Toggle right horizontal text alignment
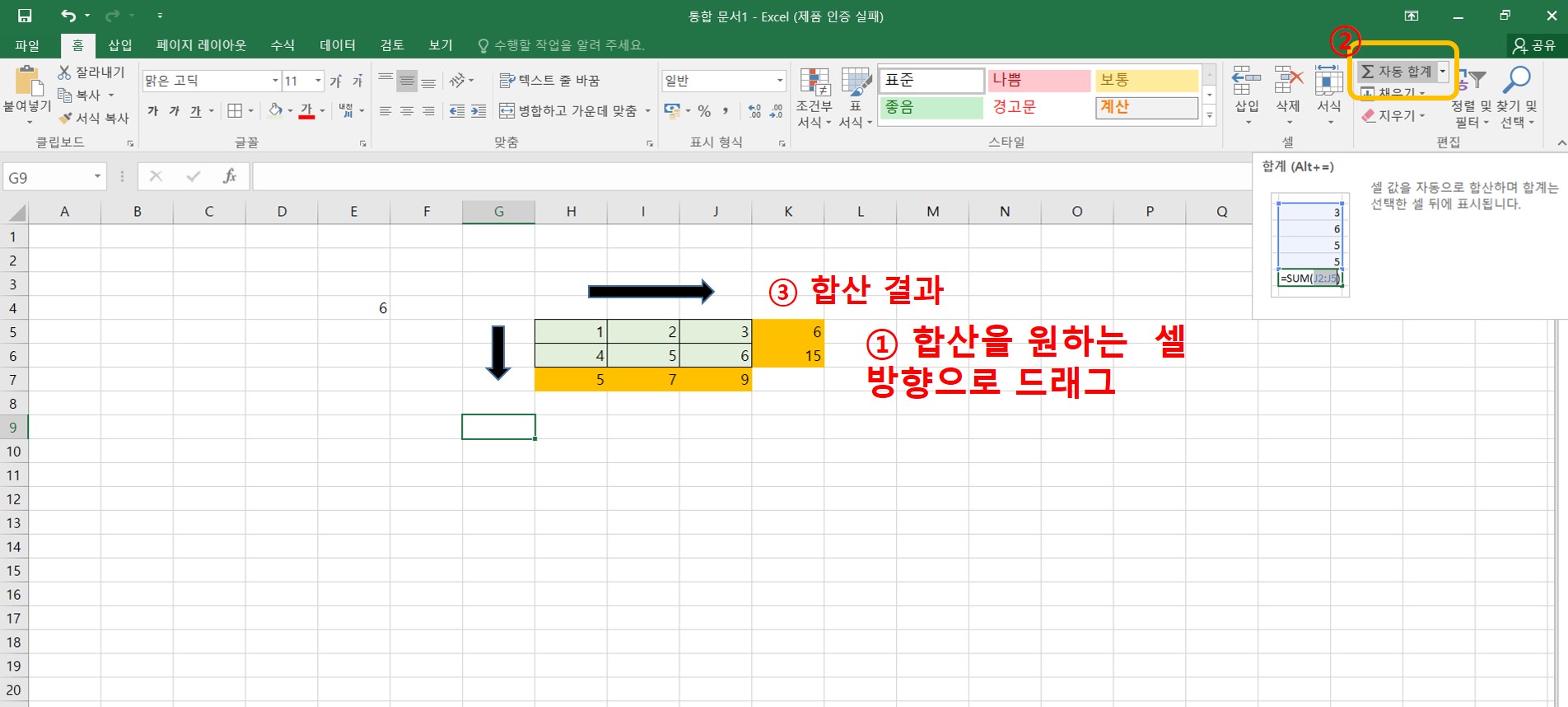Viewport: 1568px width, 707px height. pyautogui.click(x=428, y=110)
